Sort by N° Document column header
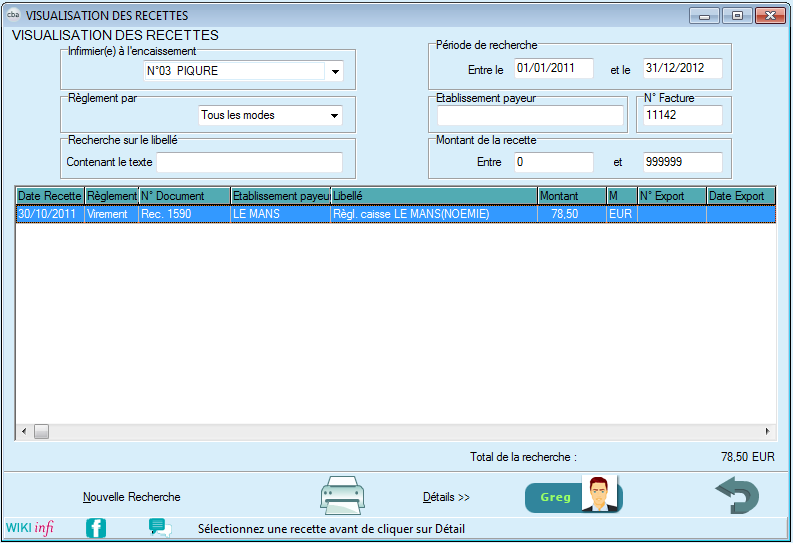 click(185, 196)
